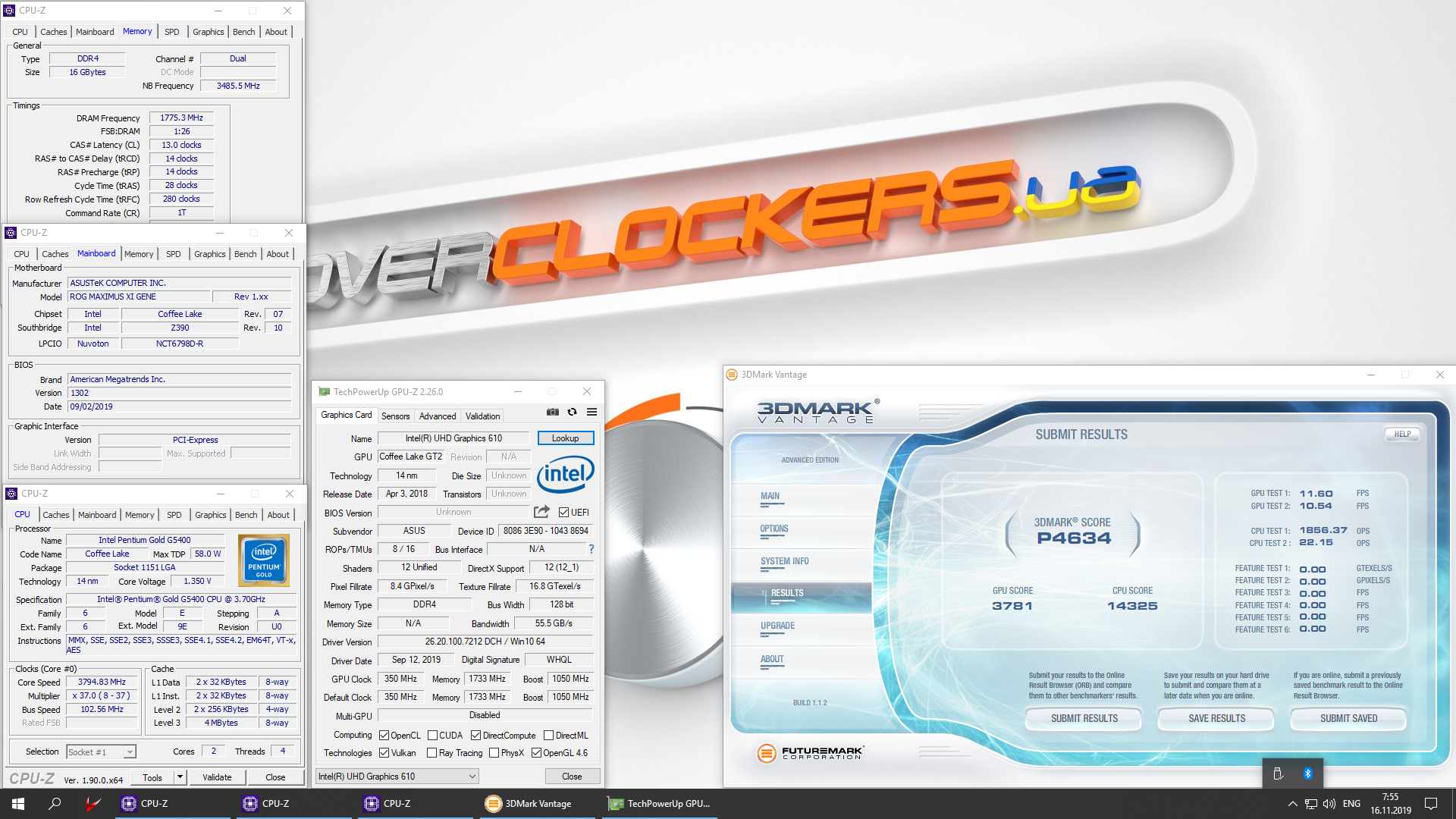Click the Close button in GPU-Z

tap(573, 777)
